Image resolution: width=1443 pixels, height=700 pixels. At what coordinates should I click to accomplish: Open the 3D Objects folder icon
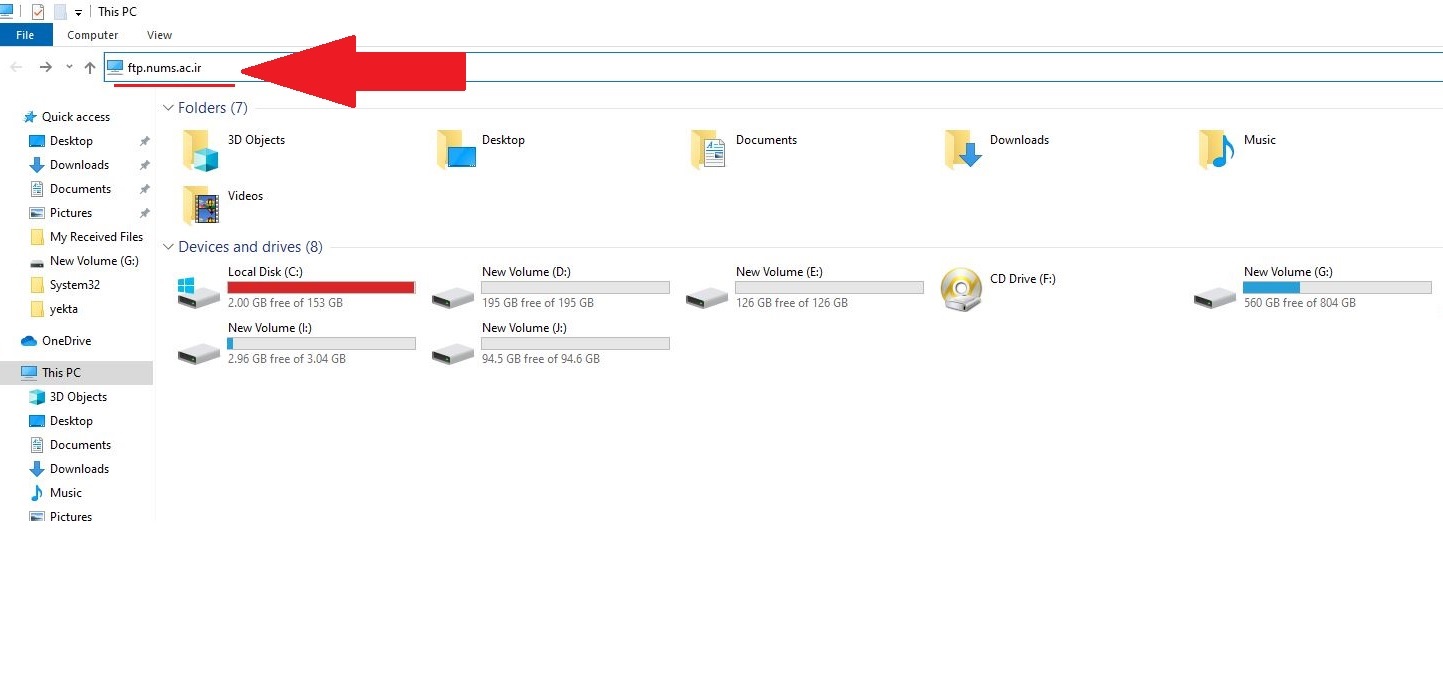point(200,150)
